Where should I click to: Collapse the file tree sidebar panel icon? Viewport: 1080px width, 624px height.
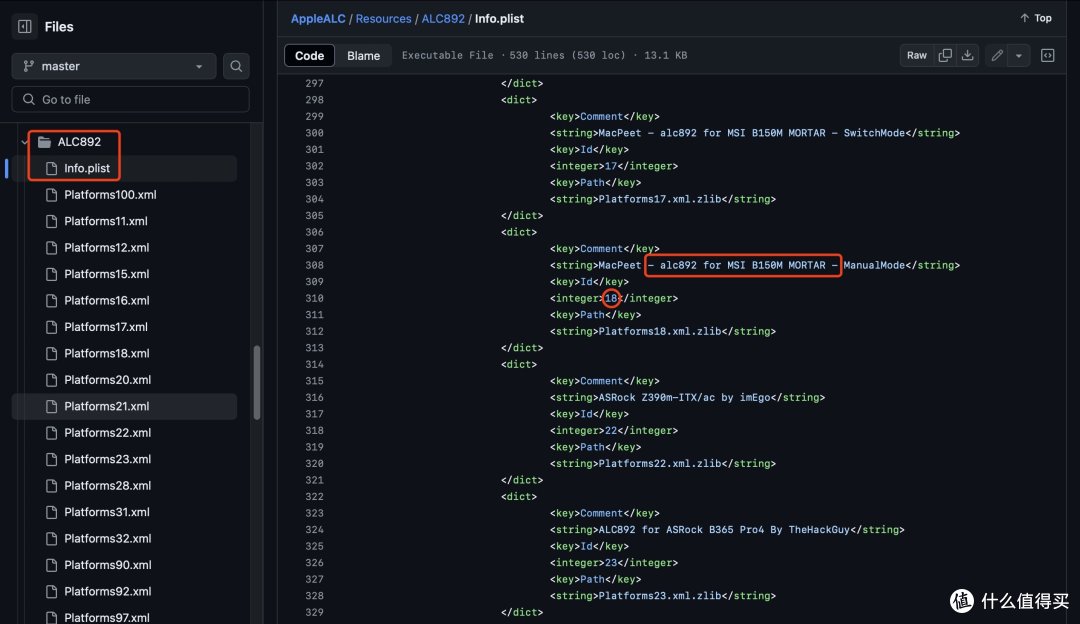coord(25,27)
